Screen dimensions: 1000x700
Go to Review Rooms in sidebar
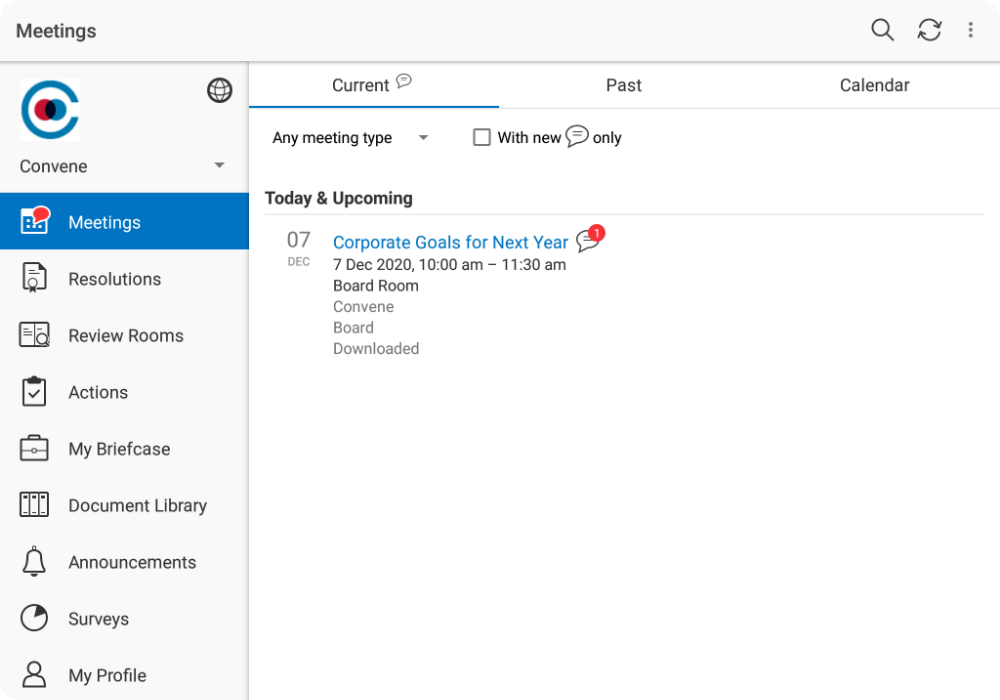pyautogui.click(x=125, y=336)
